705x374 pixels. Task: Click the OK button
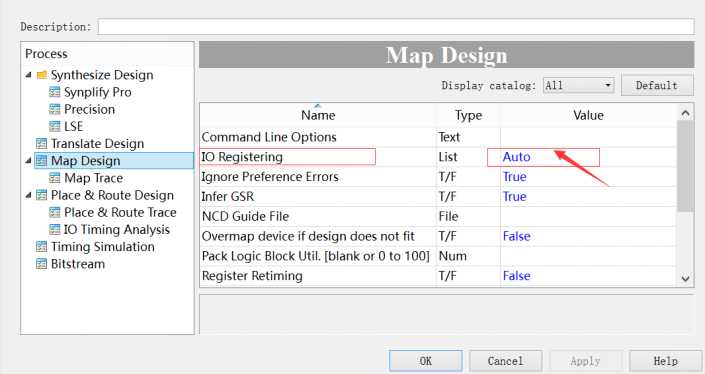pyautogui.click(x=426, y=361)
